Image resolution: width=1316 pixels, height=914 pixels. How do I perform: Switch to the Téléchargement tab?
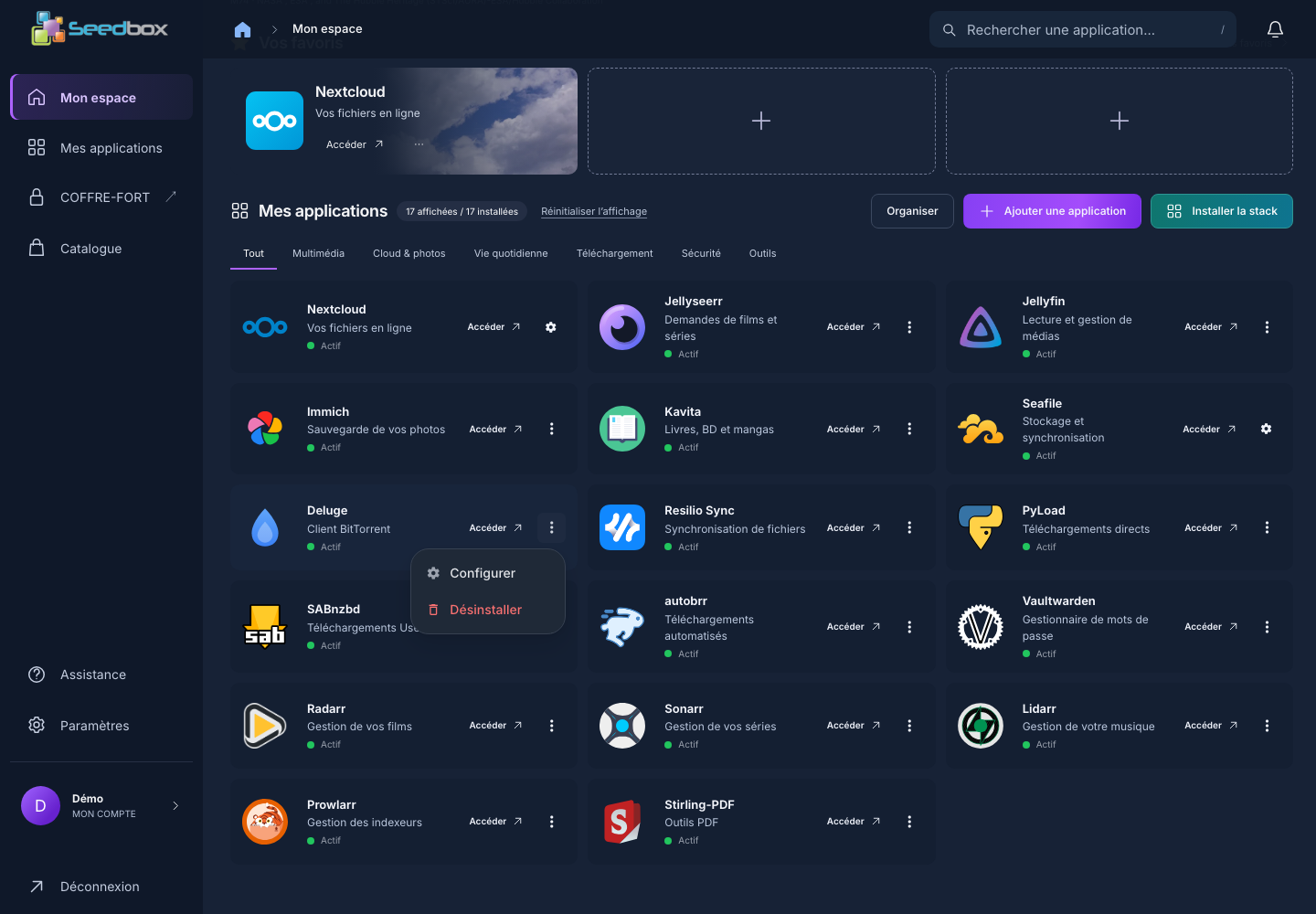point(614,253)
